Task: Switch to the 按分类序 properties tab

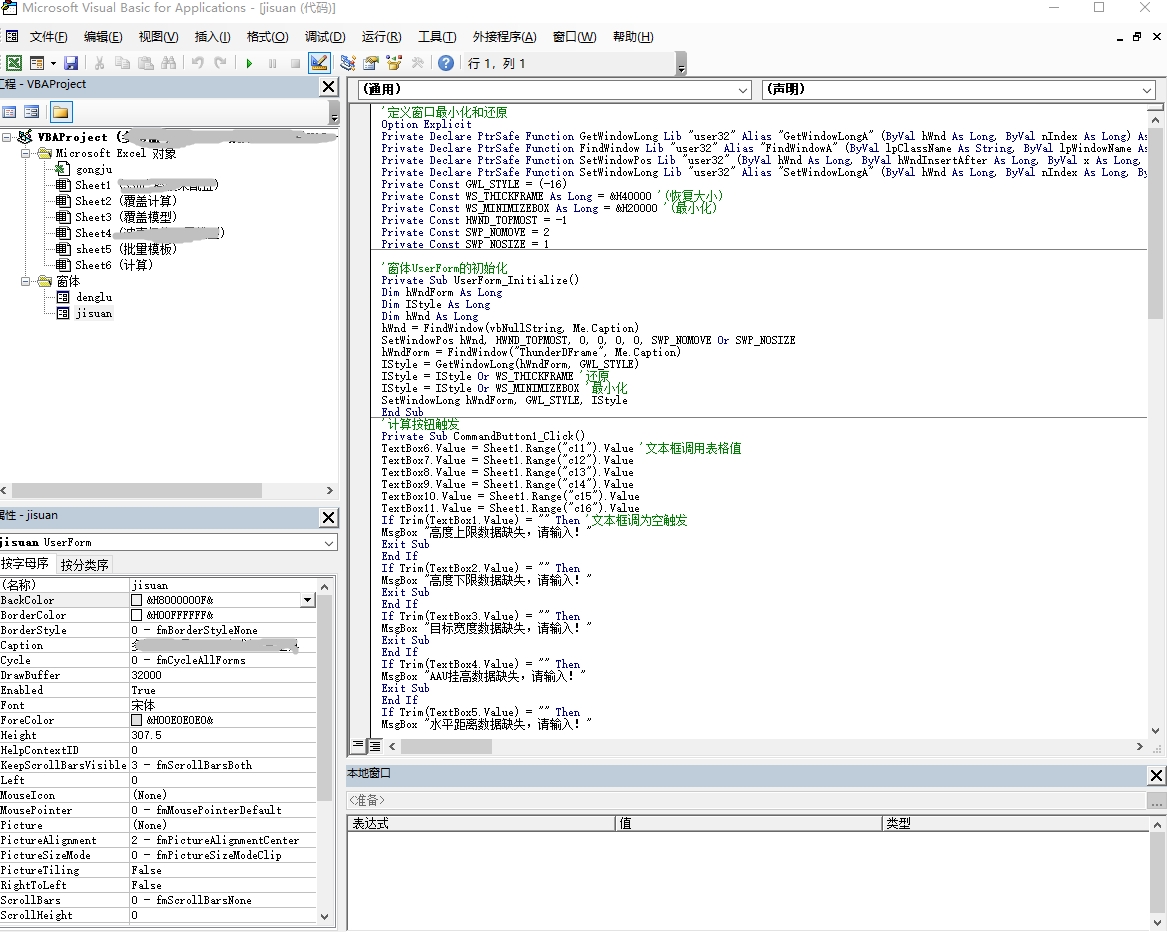Action: point(85,565)
